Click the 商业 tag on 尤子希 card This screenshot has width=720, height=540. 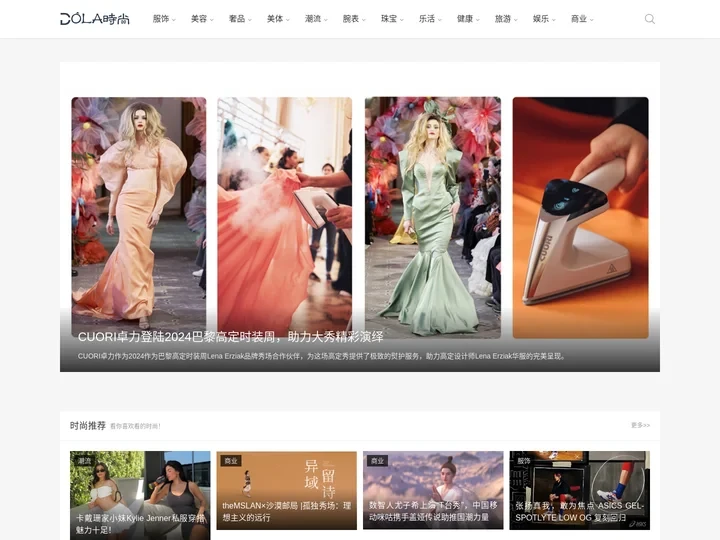pos(377,461)
